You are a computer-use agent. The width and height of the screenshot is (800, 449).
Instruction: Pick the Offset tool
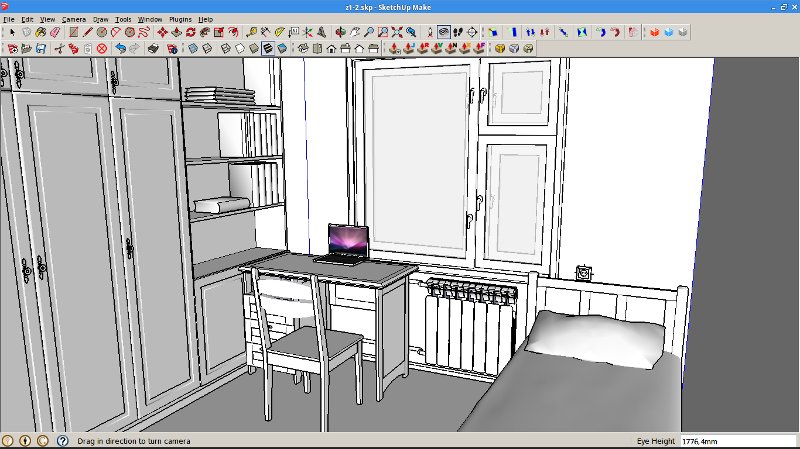[x=233, y=32]
